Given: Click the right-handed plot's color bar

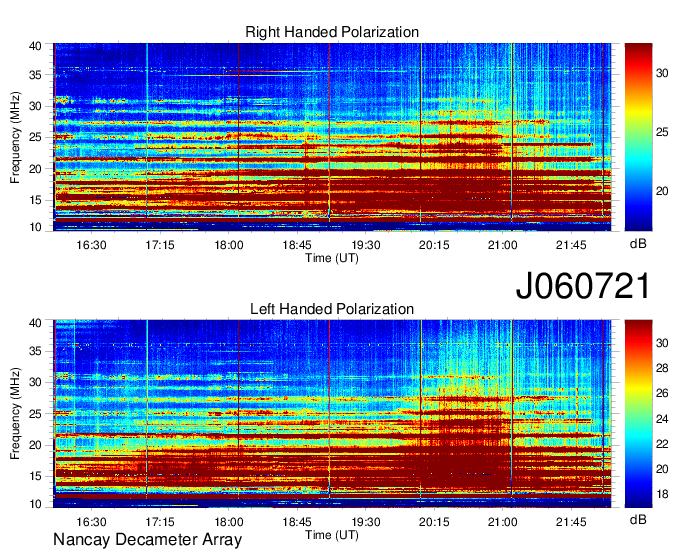Looking at the screenshot, I should [638, 137].
